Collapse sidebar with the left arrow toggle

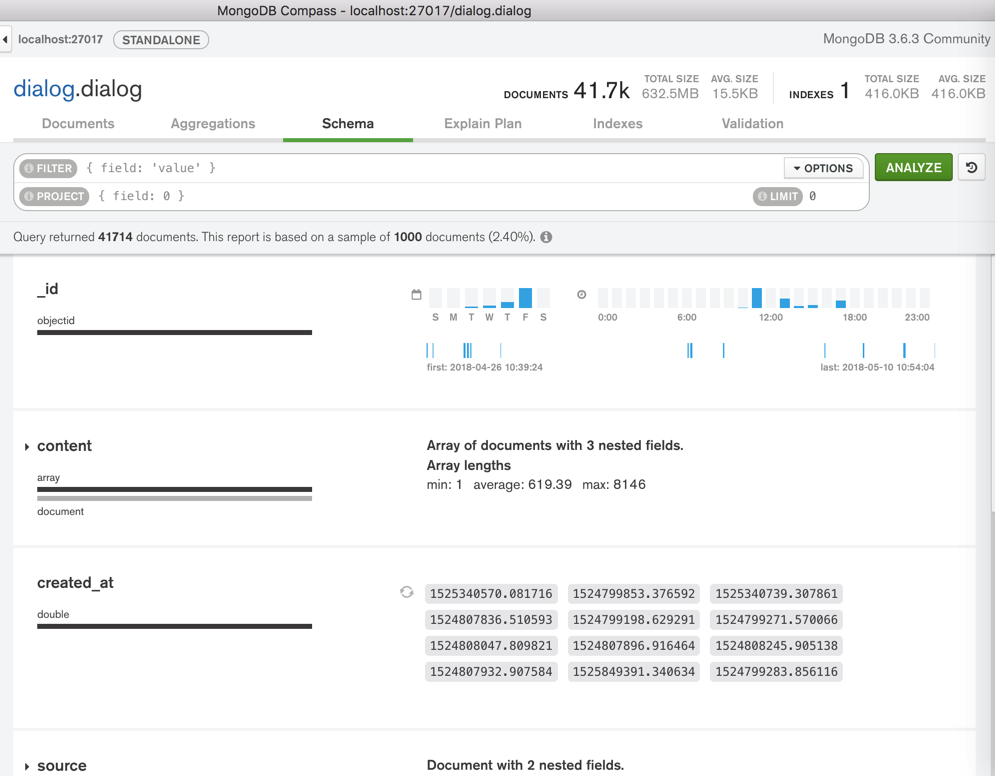[5, 39]
